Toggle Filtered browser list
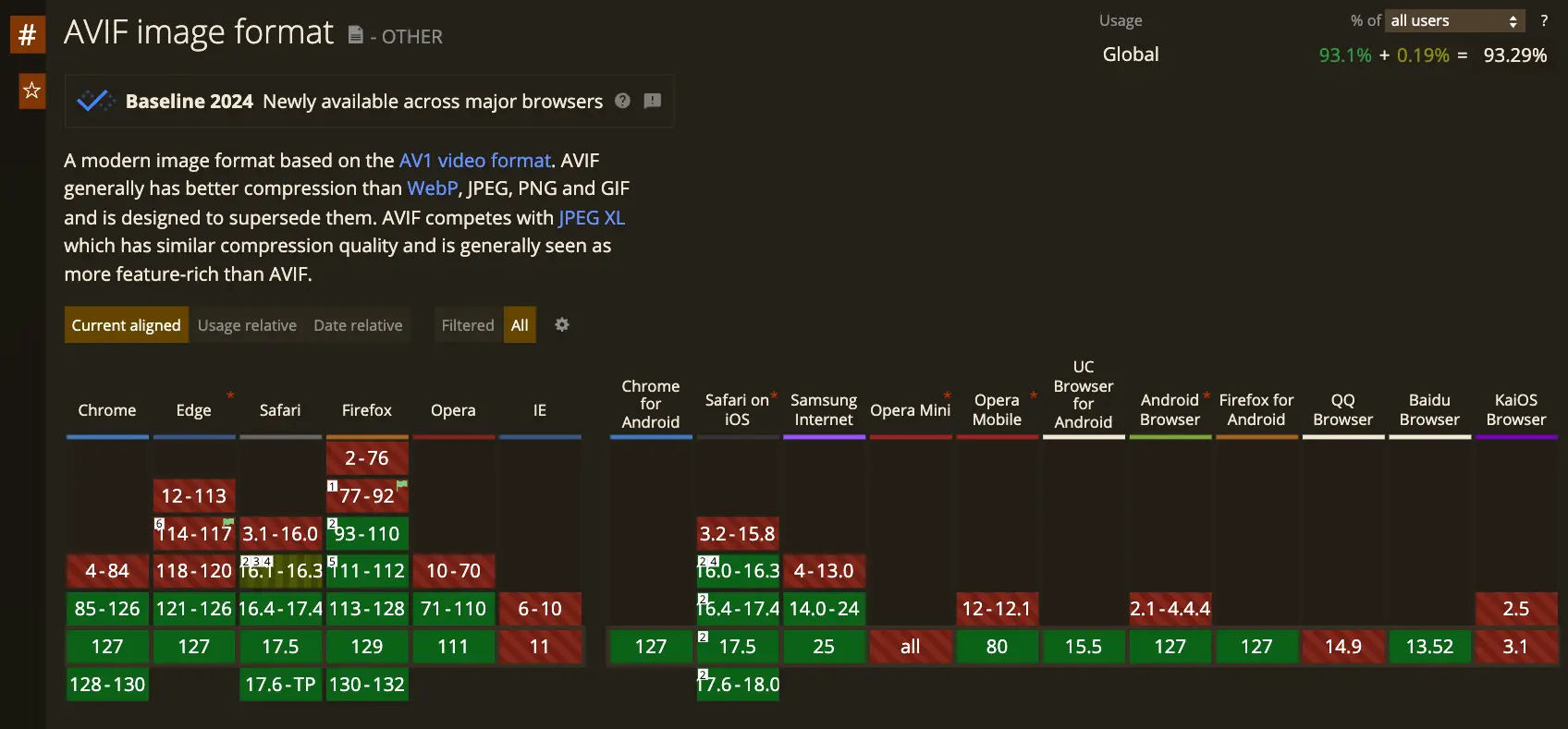1568x729 pixels. [x=468, y=325]
